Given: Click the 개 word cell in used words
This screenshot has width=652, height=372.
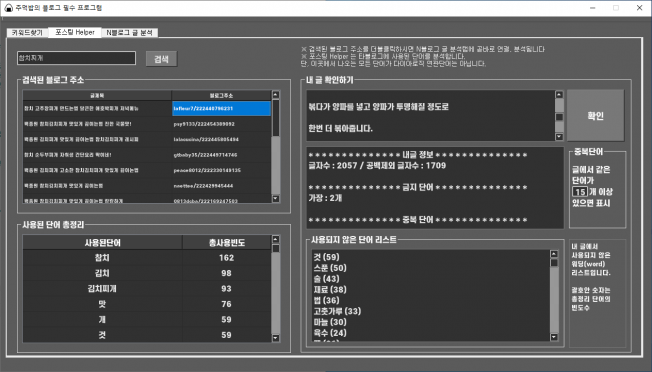Looking at the screenshot, I should pyautogui.click(x=103, y=319).
